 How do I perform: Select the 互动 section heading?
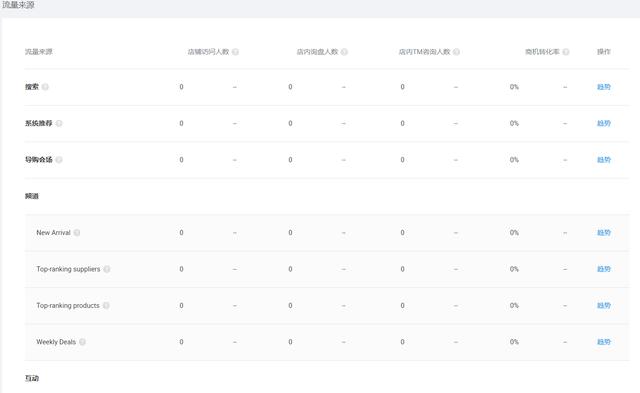coord(32,378)
